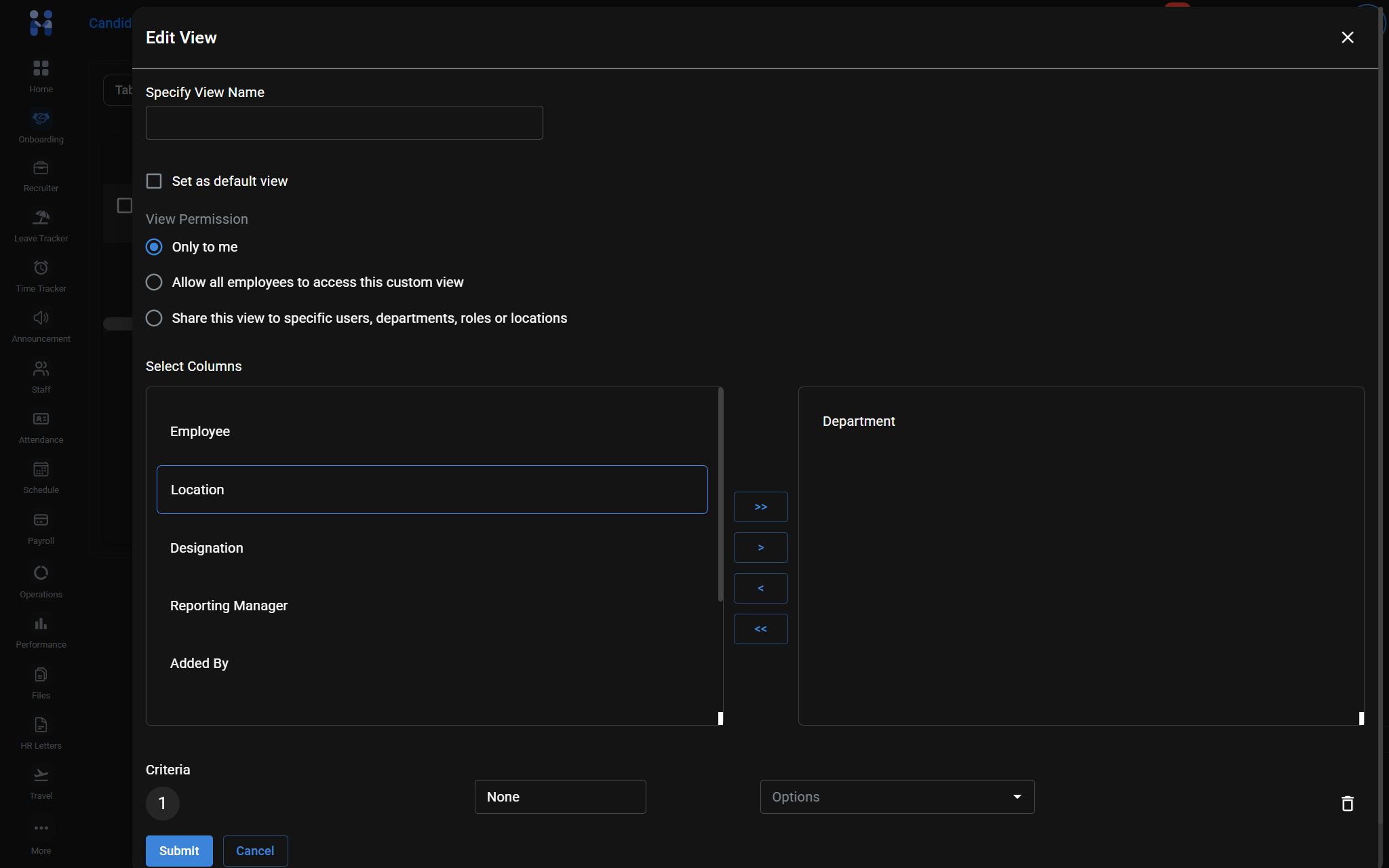Expand the Options criteria dropdown
This screenshot has width=1389, height=868.
(897, 797)
